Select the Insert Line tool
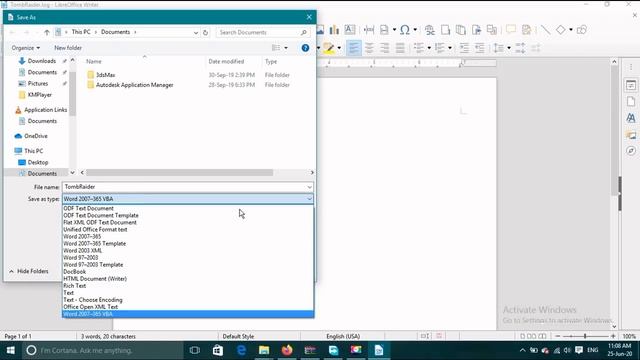The width and height of the screenshot is (640, 360). (545, 29)
